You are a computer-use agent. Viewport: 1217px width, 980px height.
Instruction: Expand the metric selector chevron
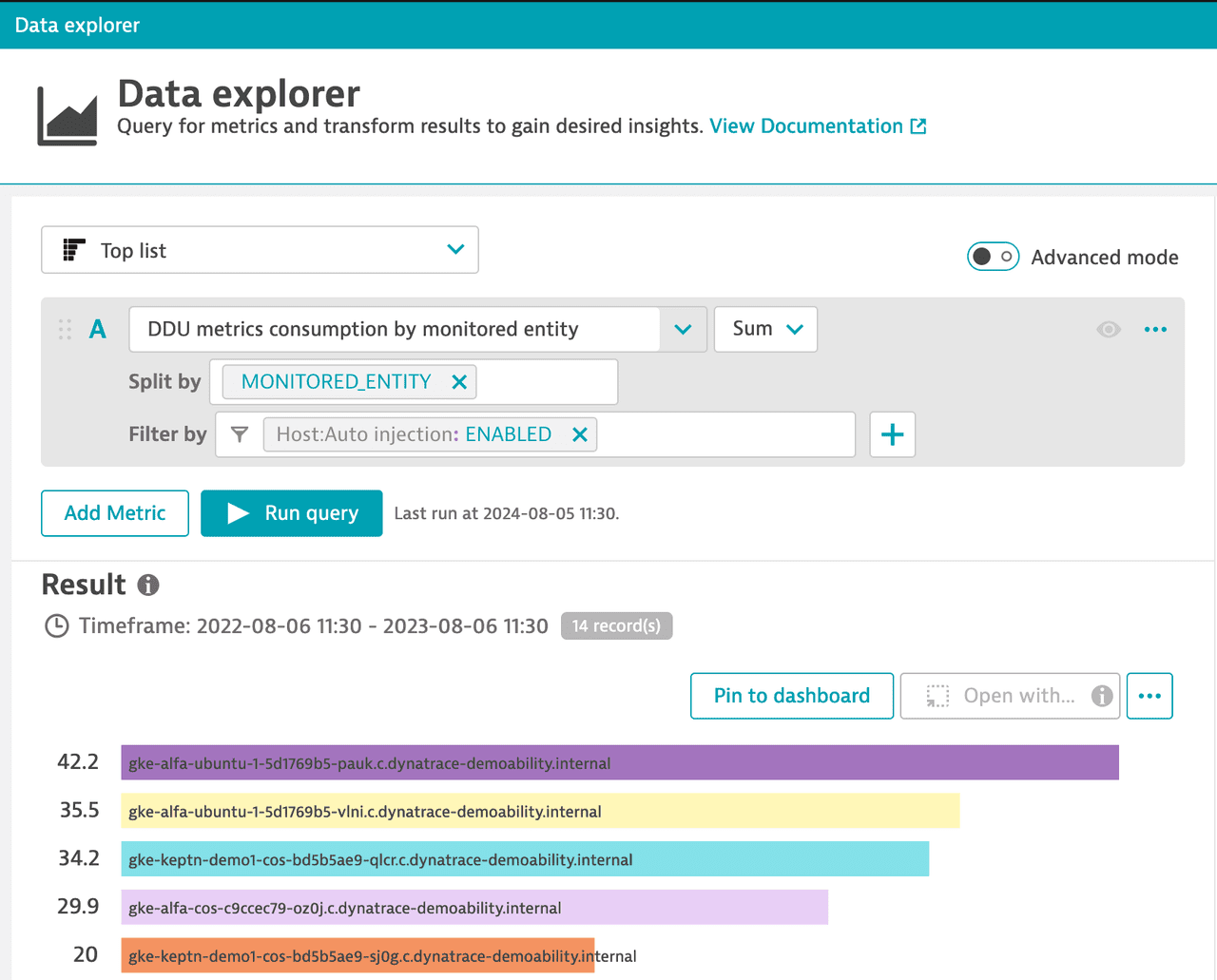684,329
